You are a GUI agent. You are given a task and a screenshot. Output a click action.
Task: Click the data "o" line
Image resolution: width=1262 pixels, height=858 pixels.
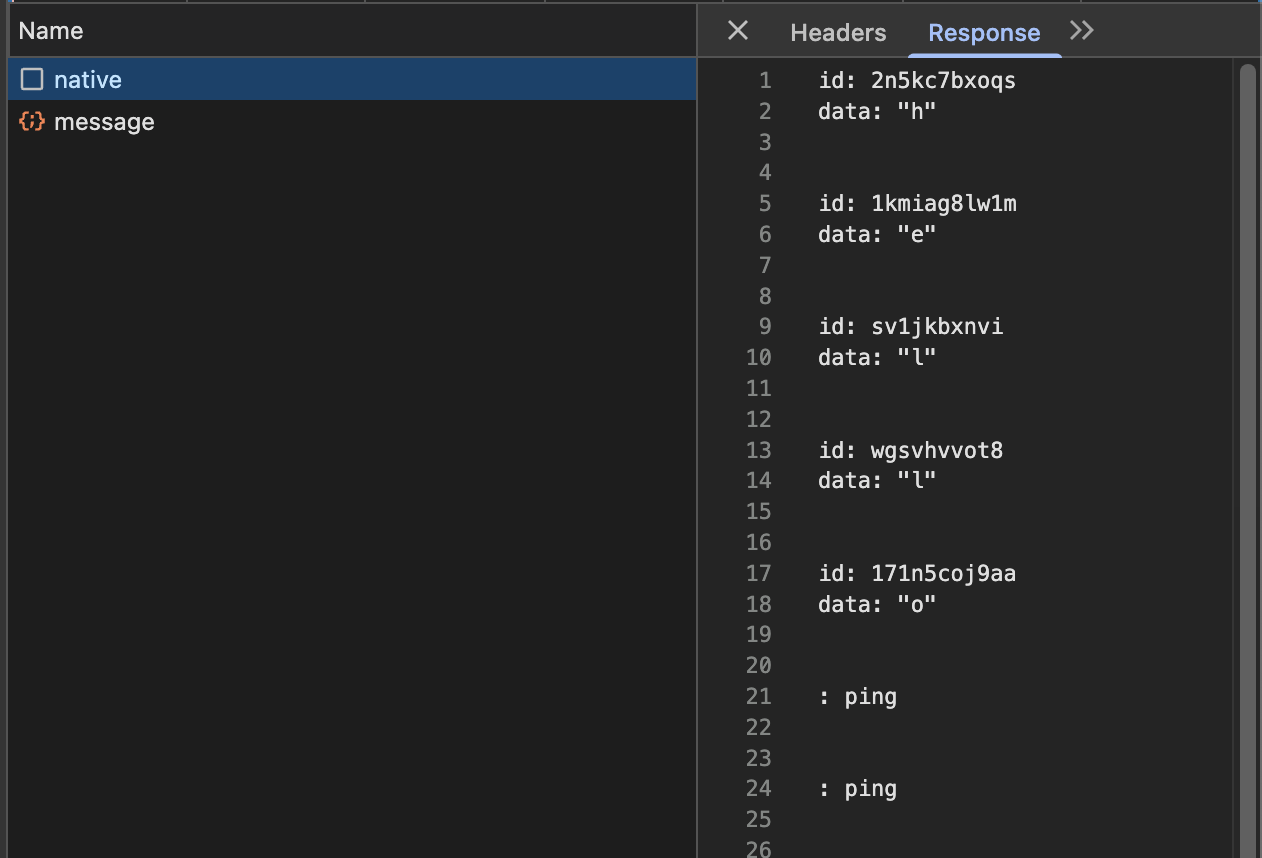point(876,604)
